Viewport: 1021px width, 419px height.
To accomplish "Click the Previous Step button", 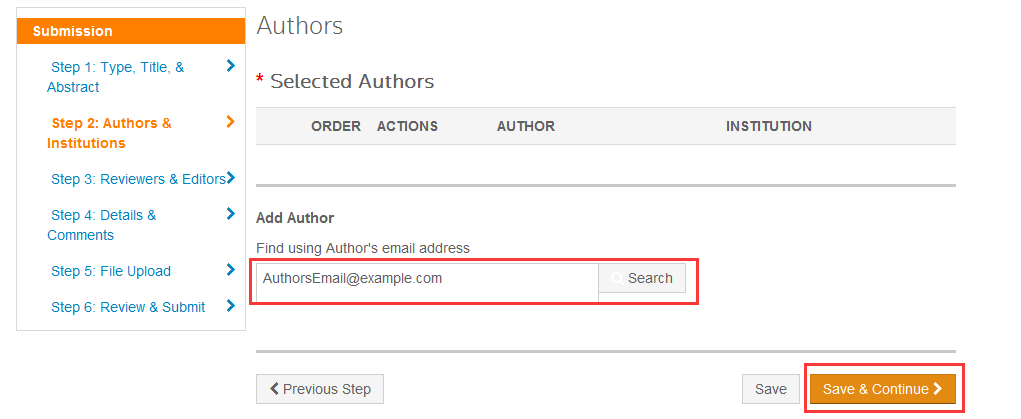I will coord(320,389).
